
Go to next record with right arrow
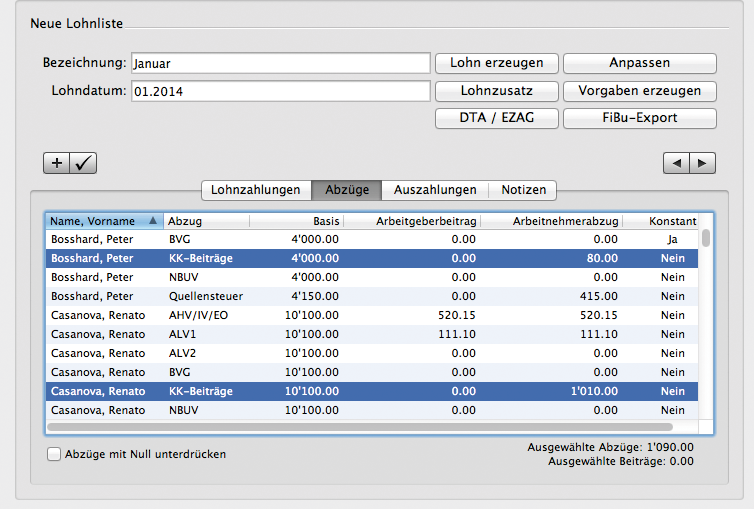[703, 163]
